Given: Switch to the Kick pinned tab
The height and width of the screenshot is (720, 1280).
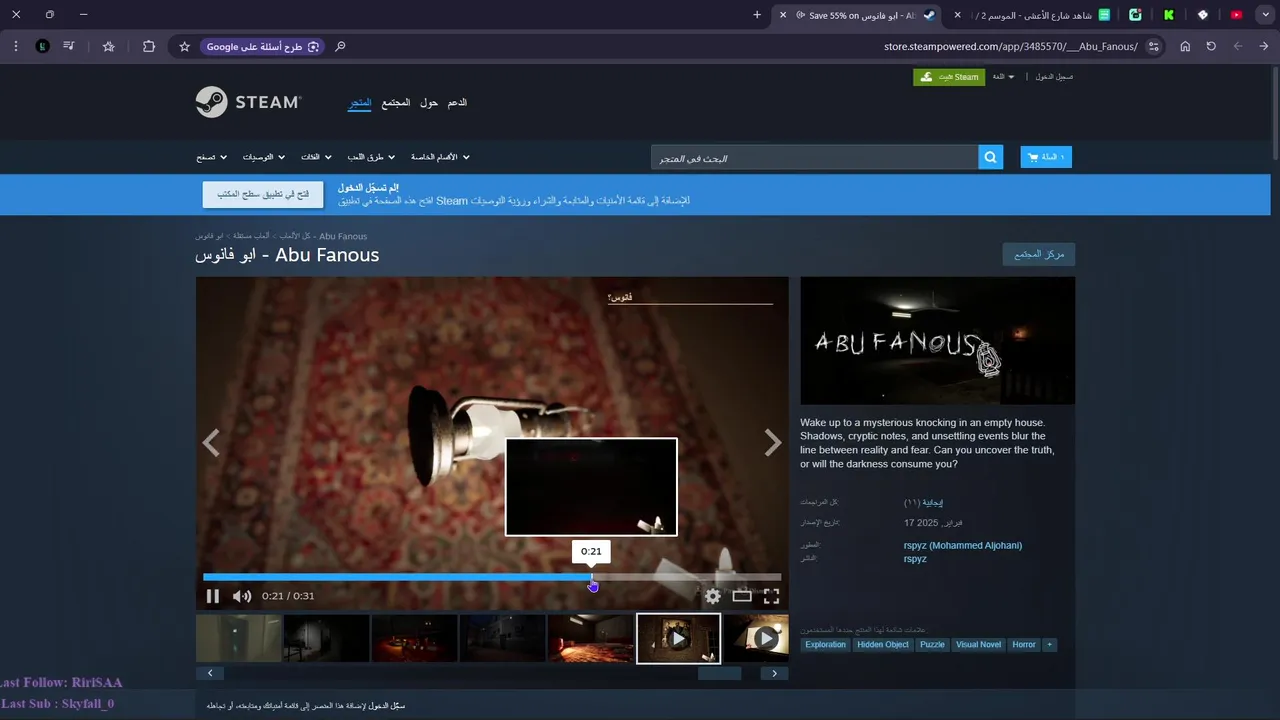Looking at the screenshot, I should tap(1168, 15).
